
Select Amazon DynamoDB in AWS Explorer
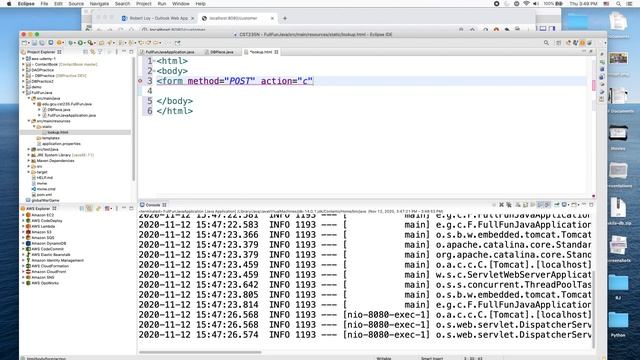pos(49,243)
